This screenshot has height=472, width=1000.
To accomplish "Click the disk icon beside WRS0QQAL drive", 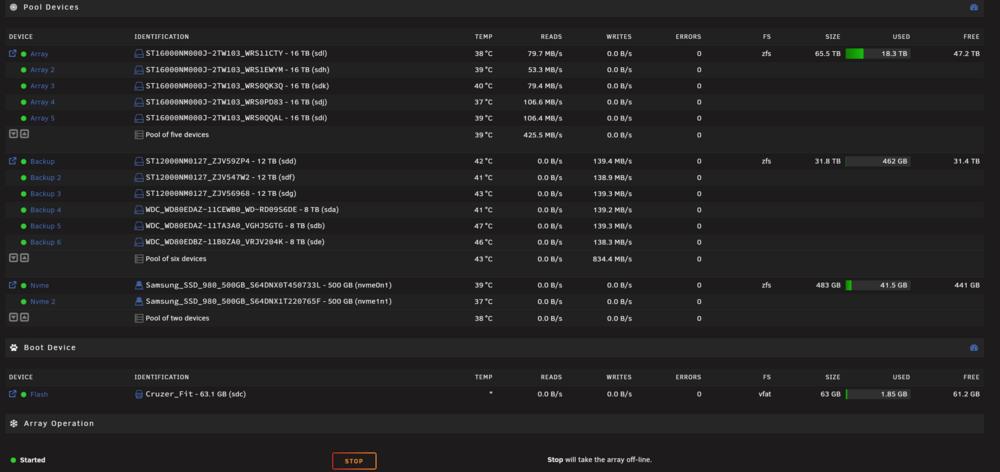I will pyautogui.click(x=139, y=118).
